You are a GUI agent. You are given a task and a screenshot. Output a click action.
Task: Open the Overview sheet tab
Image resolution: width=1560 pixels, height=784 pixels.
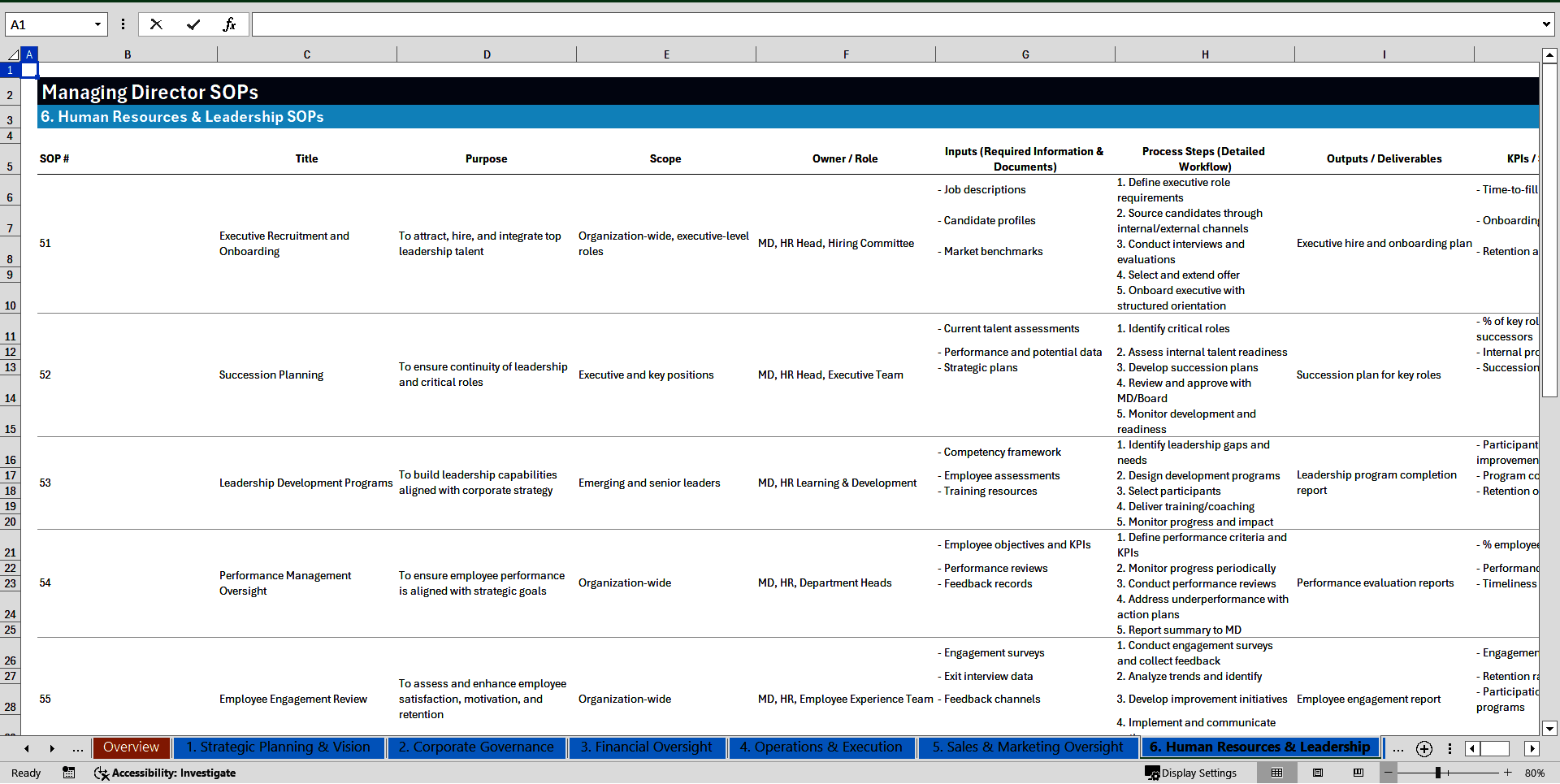pos(131,747)
